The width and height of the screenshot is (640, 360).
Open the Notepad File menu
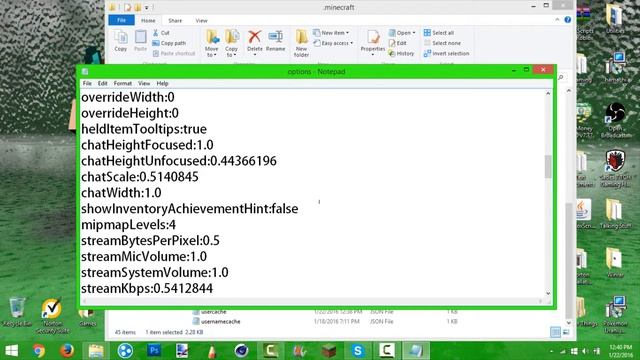click(87, 83)
